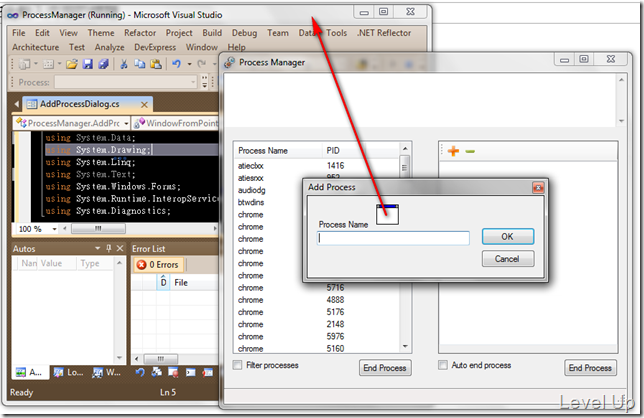
Task: Enable the Auto end process checkbox
Action: 443,365
